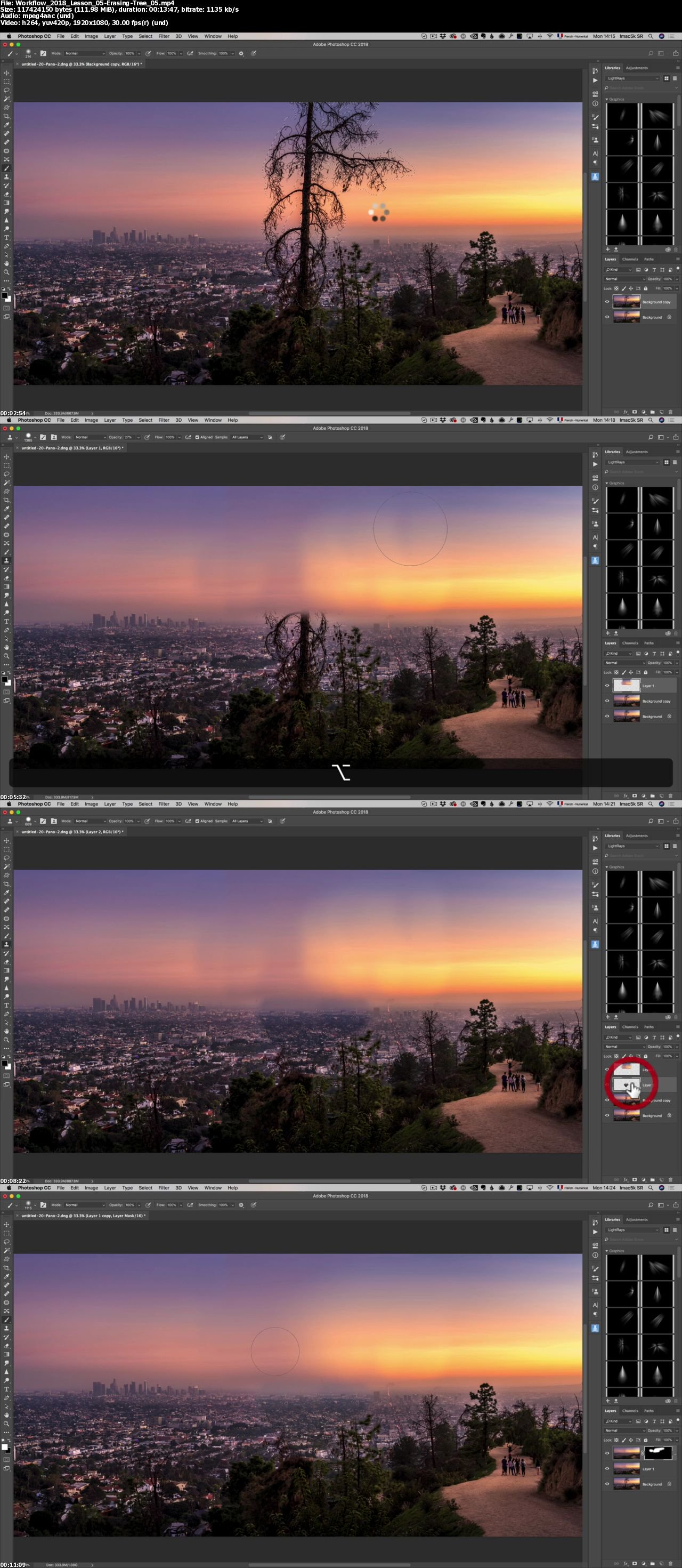Image resolution: width=682 pixels, height=1568 pixels.
Task: In the 14:15 frame, select the Eyedropper tool
Action: pos(7,125)
